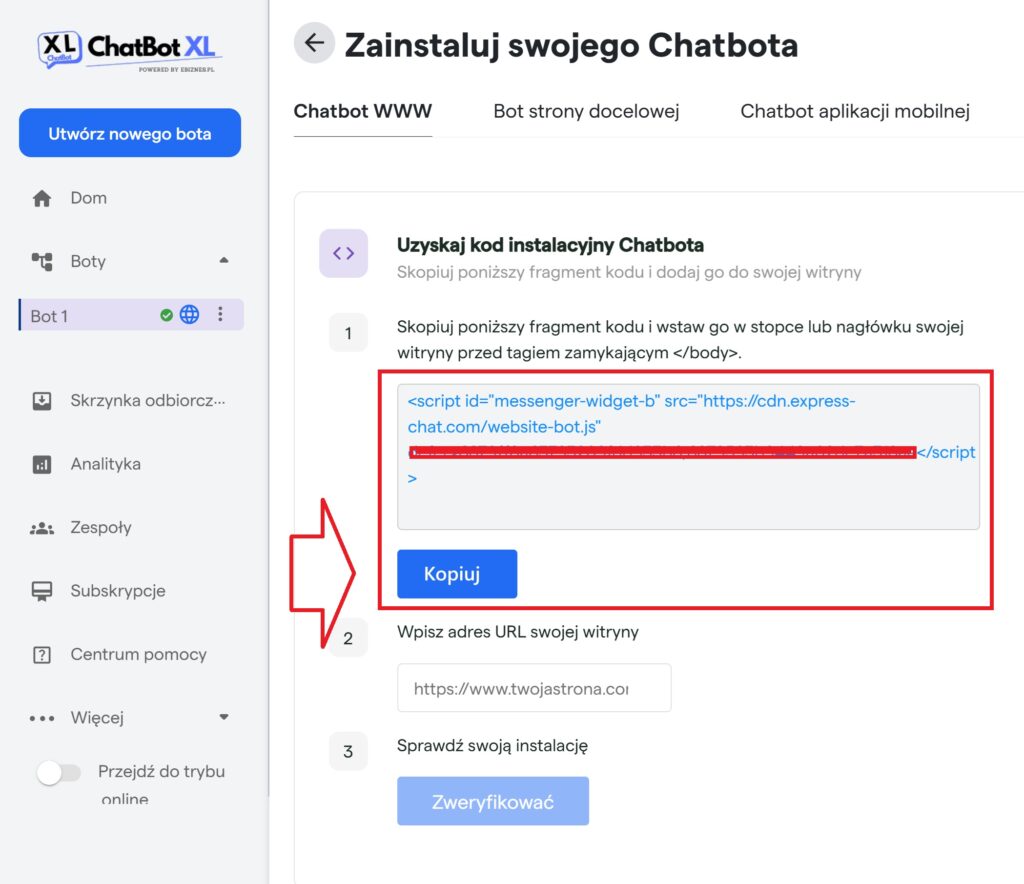The height and width of the screenshot is (884, 1024).
Task: Open the Subskrypcje icon
Action: point(42,591)
